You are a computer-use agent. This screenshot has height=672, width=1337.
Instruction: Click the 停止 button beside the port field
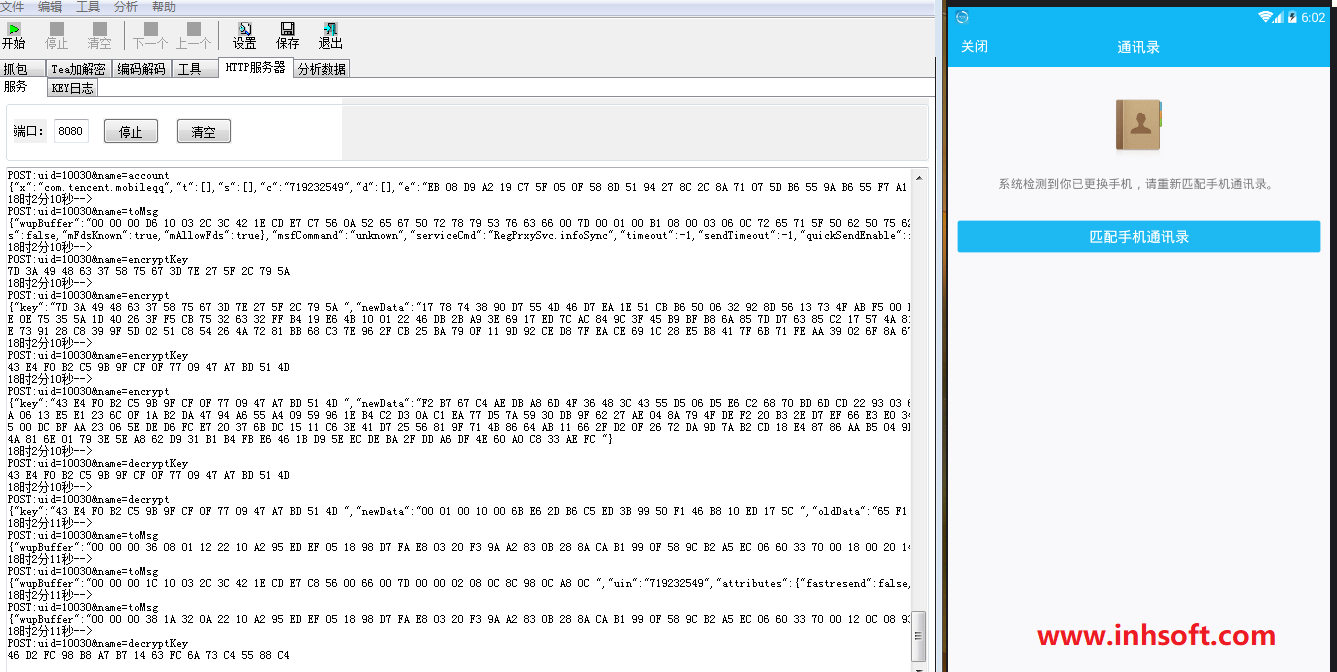click(131, 131)
